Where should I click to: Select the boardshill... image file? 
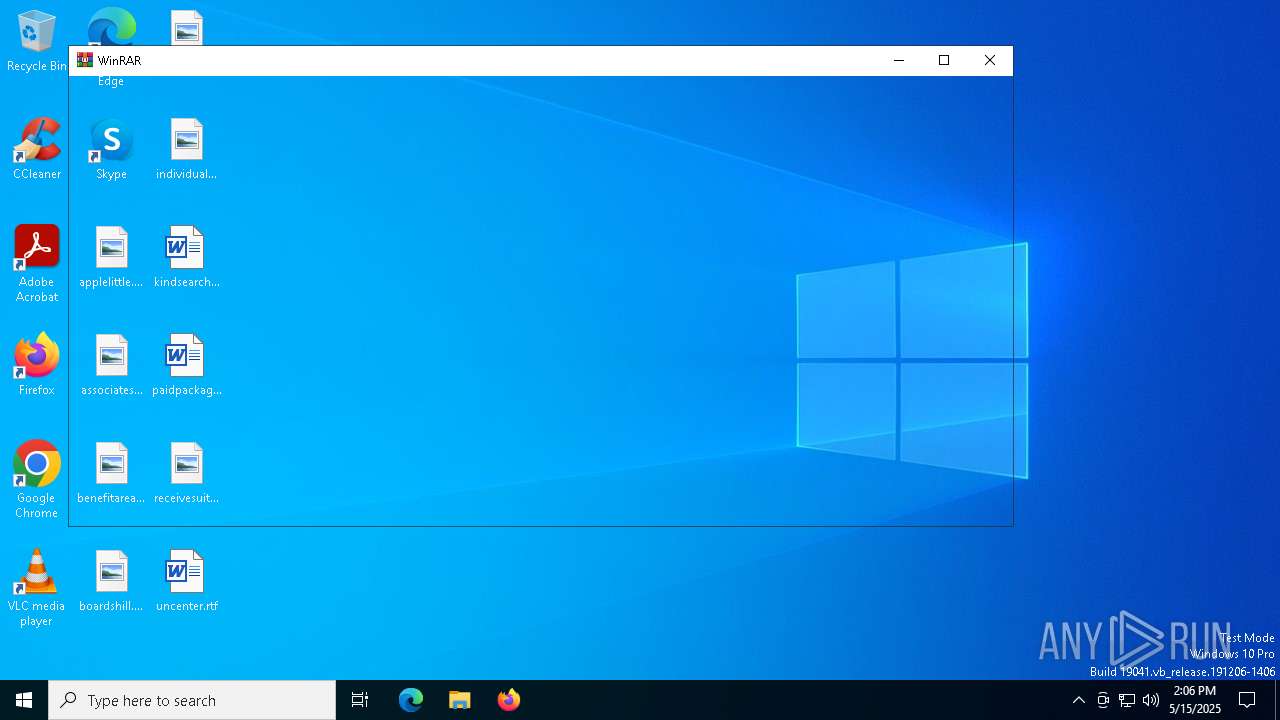111,581
